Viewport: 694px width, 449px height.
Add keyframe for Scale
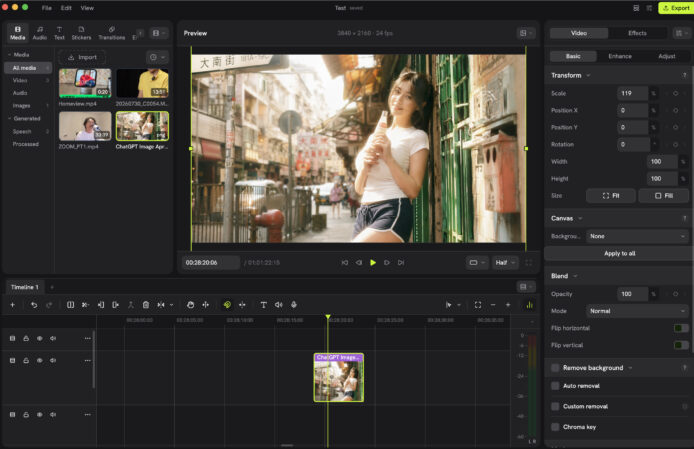tap(675, 93)
